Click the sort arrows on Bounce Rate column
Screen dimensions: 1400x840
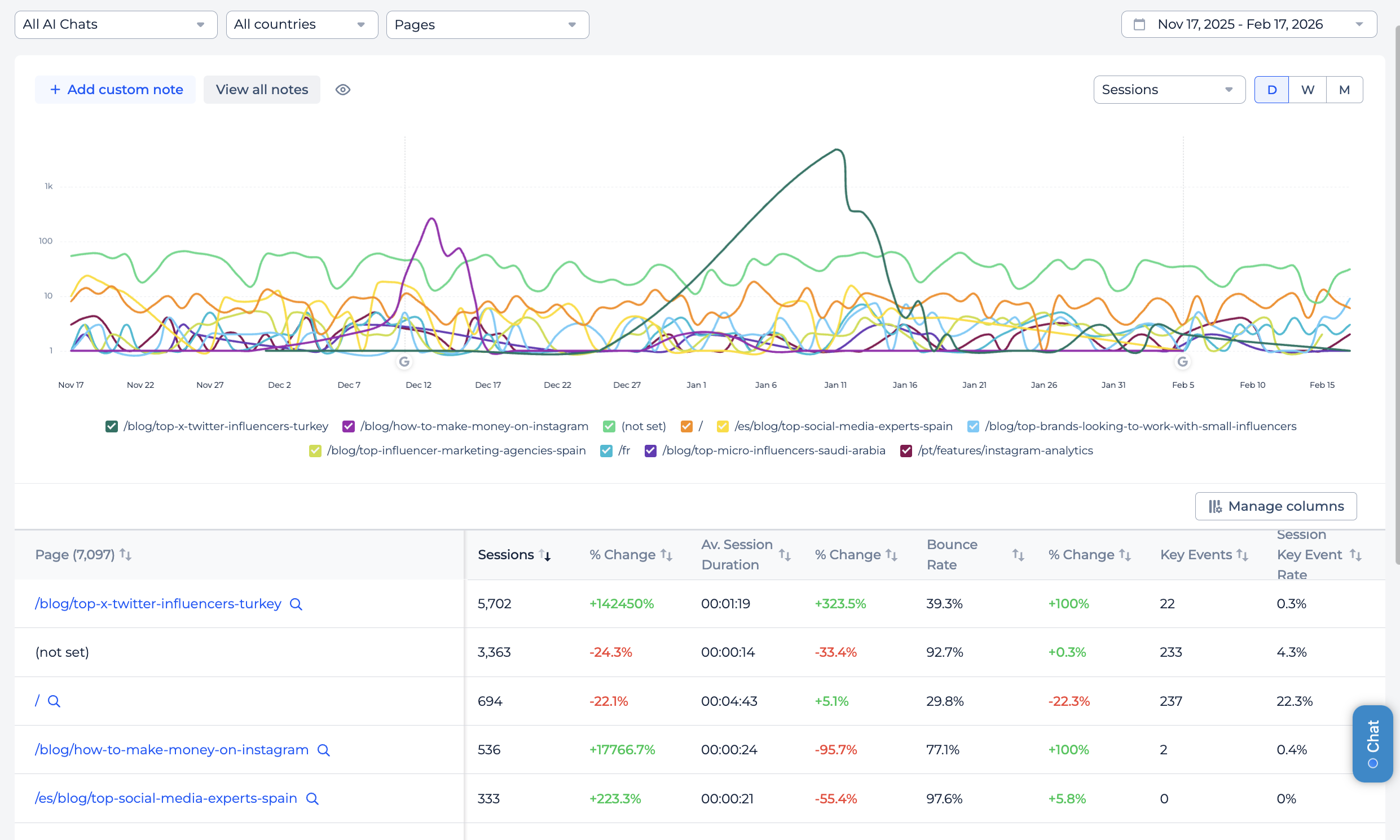click(1018, 555)
